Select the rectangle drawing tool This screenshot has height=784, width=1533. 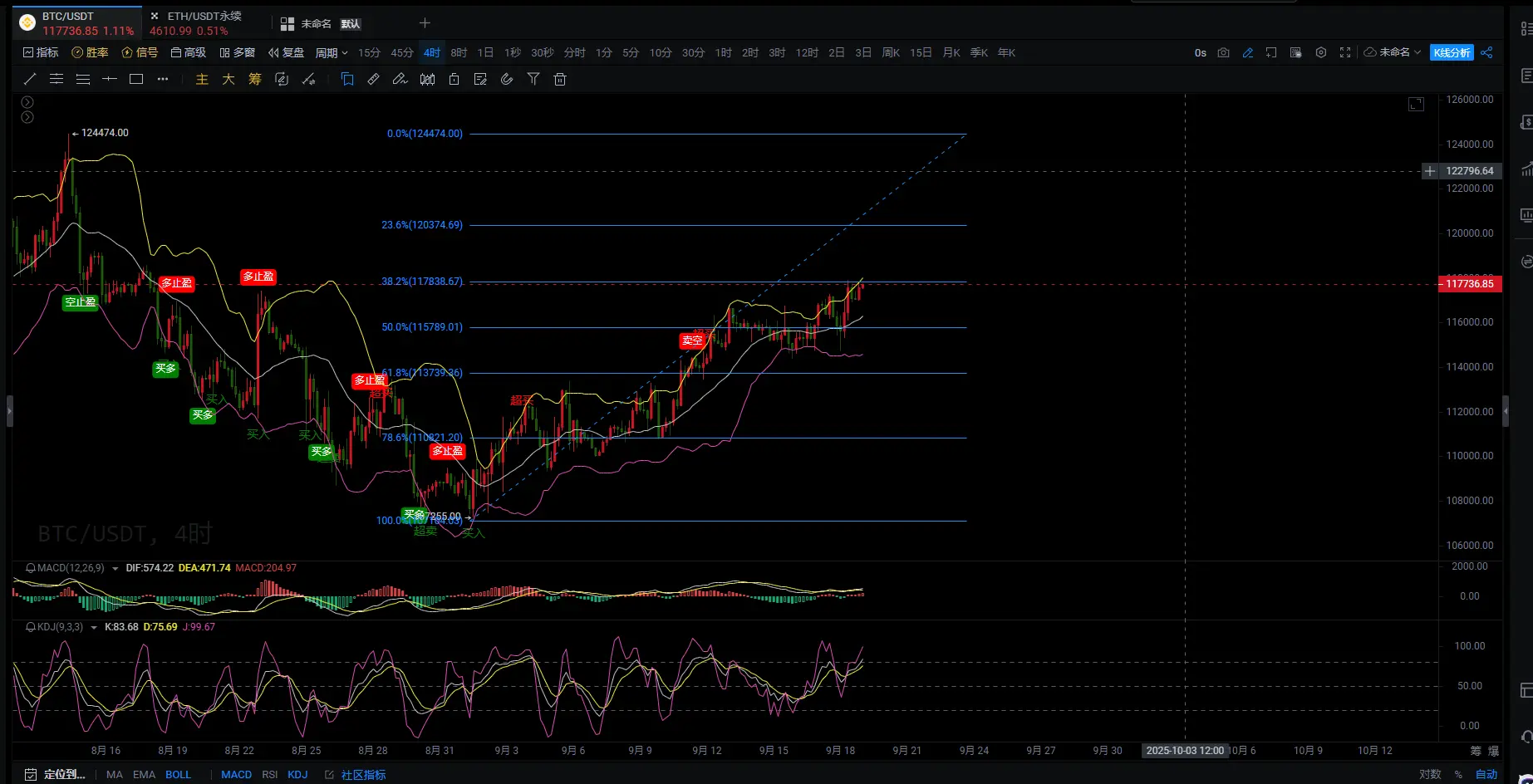click(136, 79)
